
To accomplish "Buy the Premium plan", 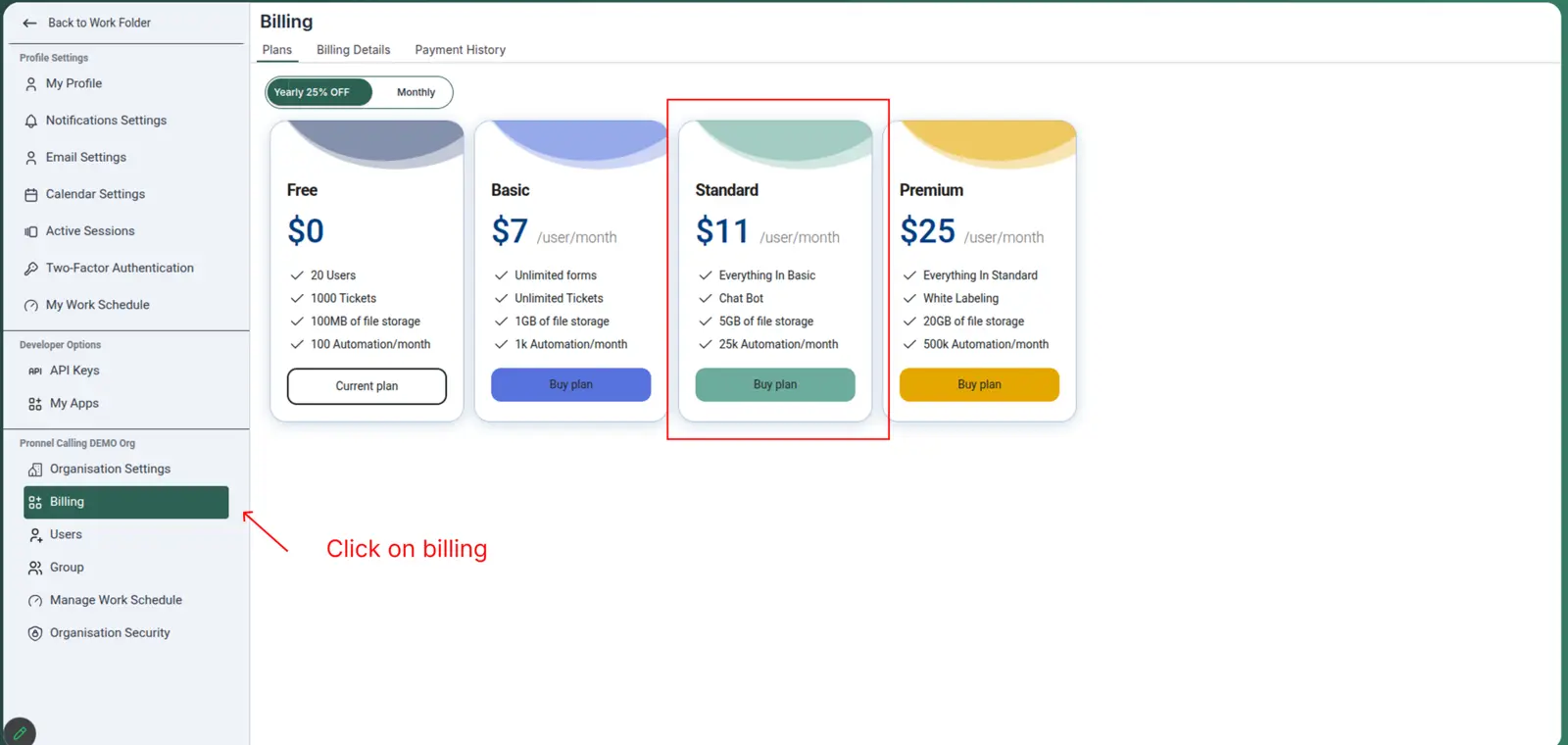I will 979,384.
